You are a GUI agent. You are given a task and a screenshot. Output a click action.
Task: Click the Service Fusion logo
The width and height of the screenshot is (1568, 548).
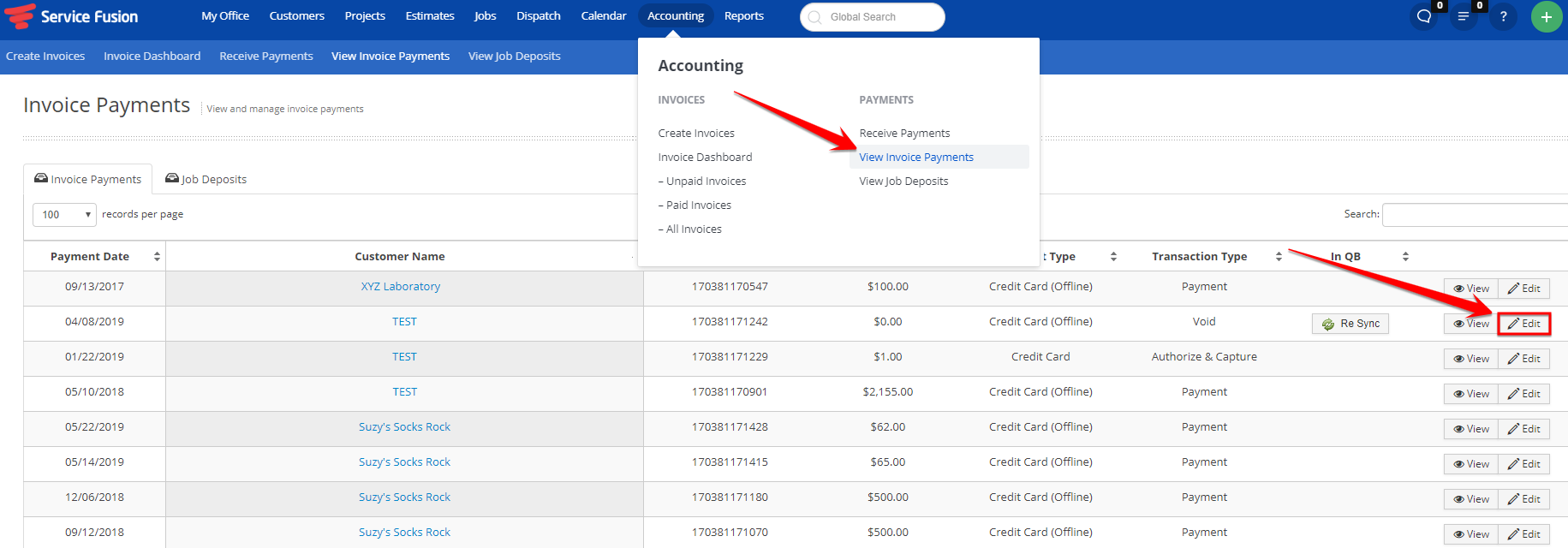[x=72, y=16]
